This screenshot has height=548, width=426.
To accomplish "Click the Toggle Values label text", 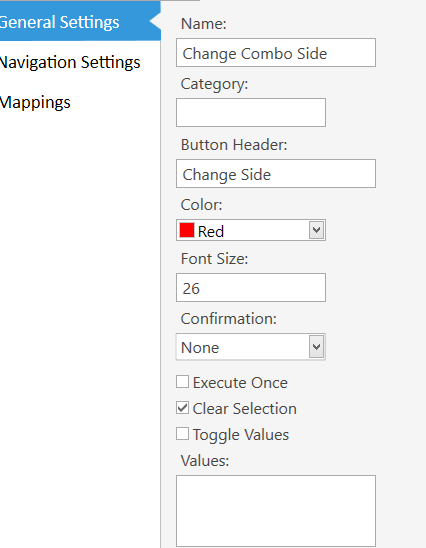I will click(241, 435).
